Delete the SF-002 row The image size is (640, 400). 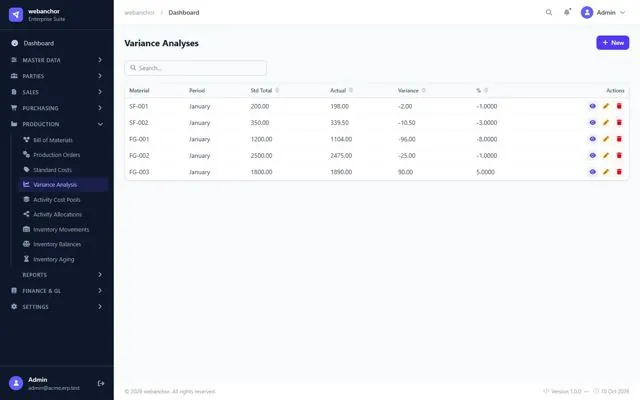619,122
